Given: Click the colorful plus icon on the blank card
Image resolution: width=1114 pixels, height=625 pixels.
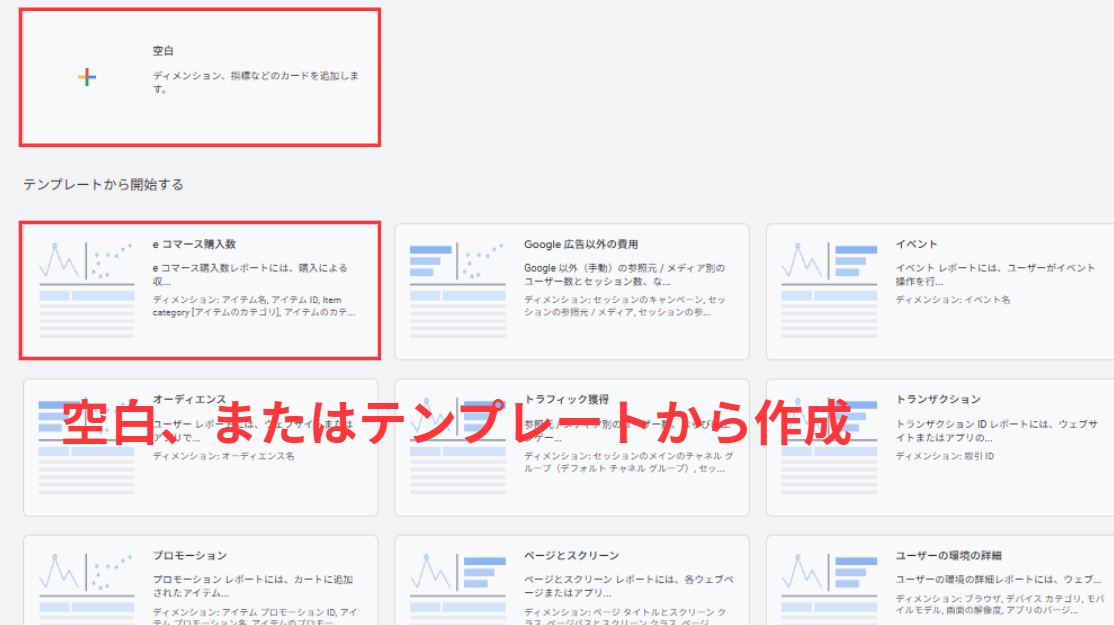Looking at the screenshot, I should 87,77.
